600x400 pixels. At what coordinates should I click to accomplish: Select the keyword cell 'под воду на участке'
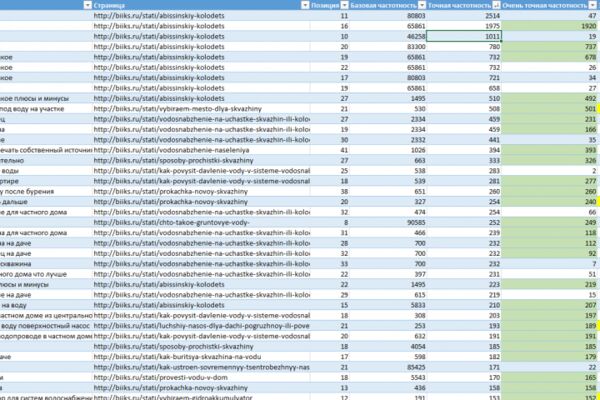click(x=46, y=109)
